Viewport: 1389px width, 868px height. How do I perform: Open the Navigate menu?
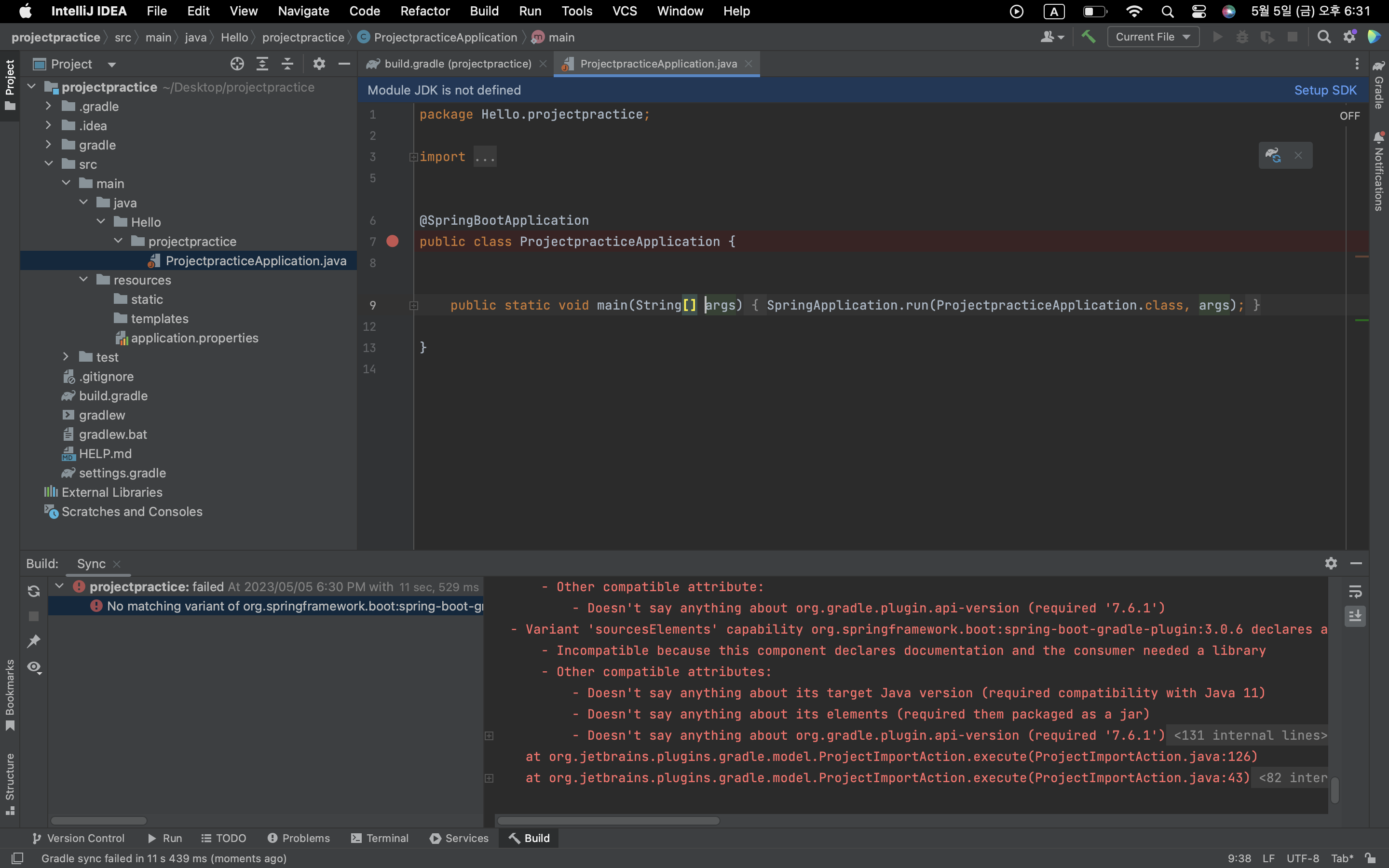(303, 11)
